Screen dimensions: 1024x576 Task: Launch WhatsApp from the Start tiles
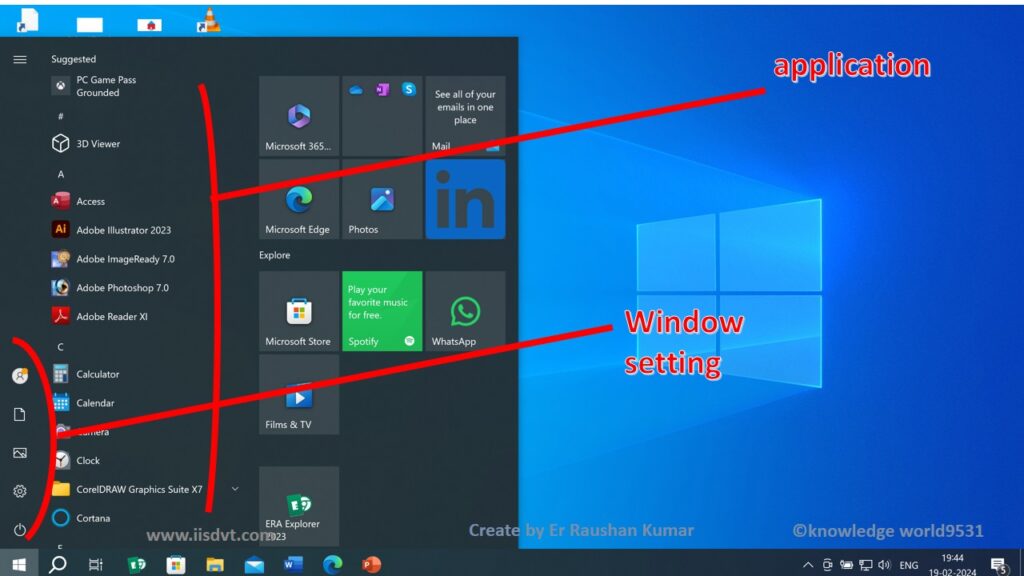click(465, 311)
